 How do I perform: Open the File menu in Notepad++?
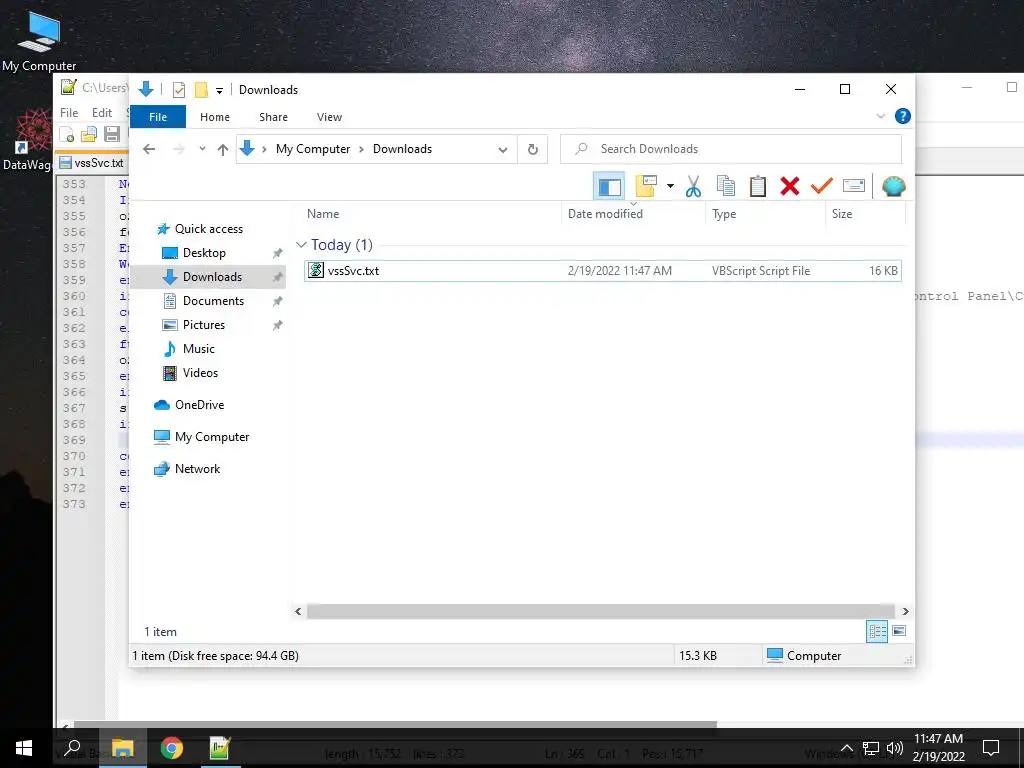pos(69,112)
